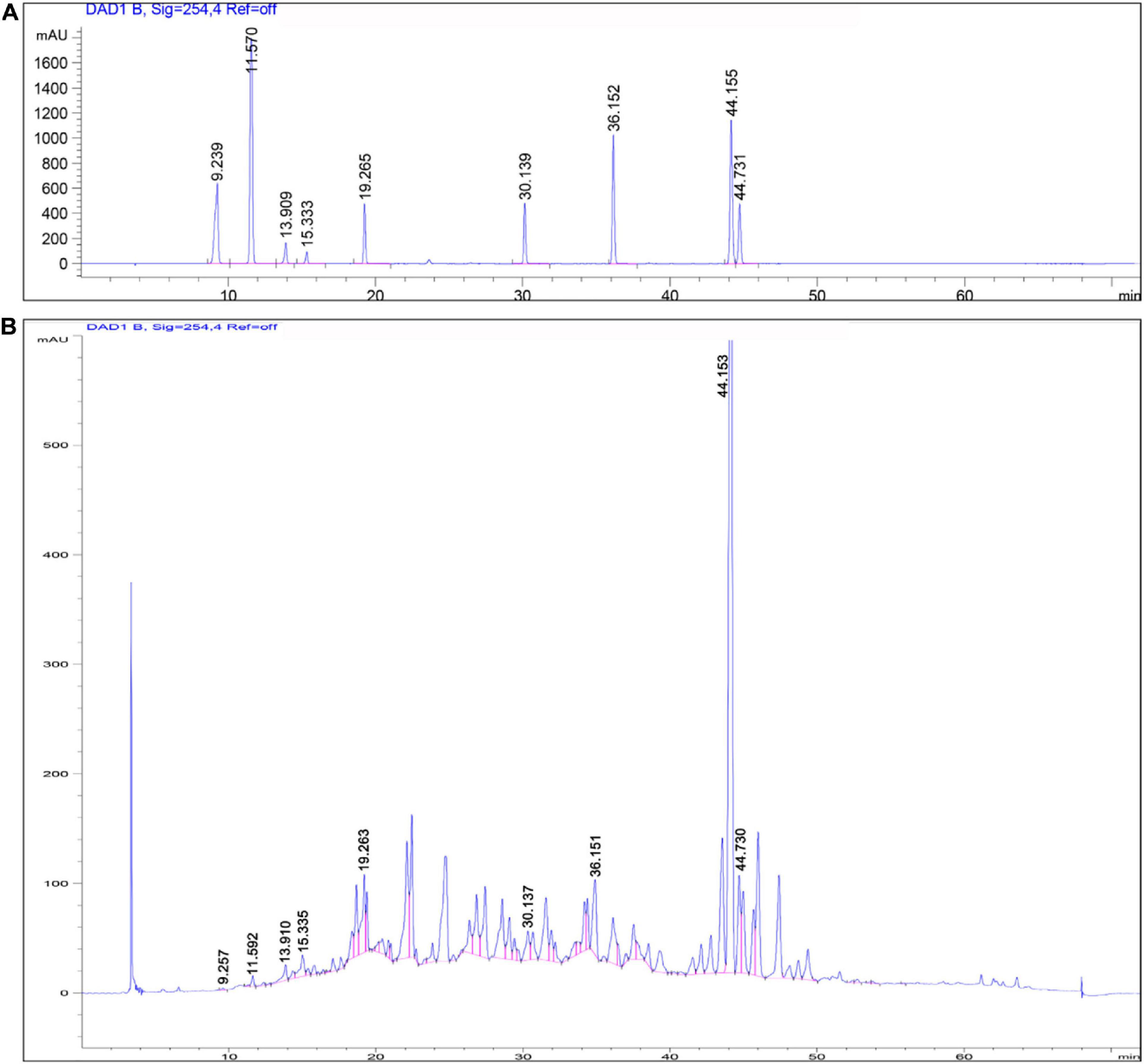This screenshot has width=1144, height=1064.
Task: Click the DAD1 B signal title of panel A
Action: pyautogui.click(x=181, y=9)
